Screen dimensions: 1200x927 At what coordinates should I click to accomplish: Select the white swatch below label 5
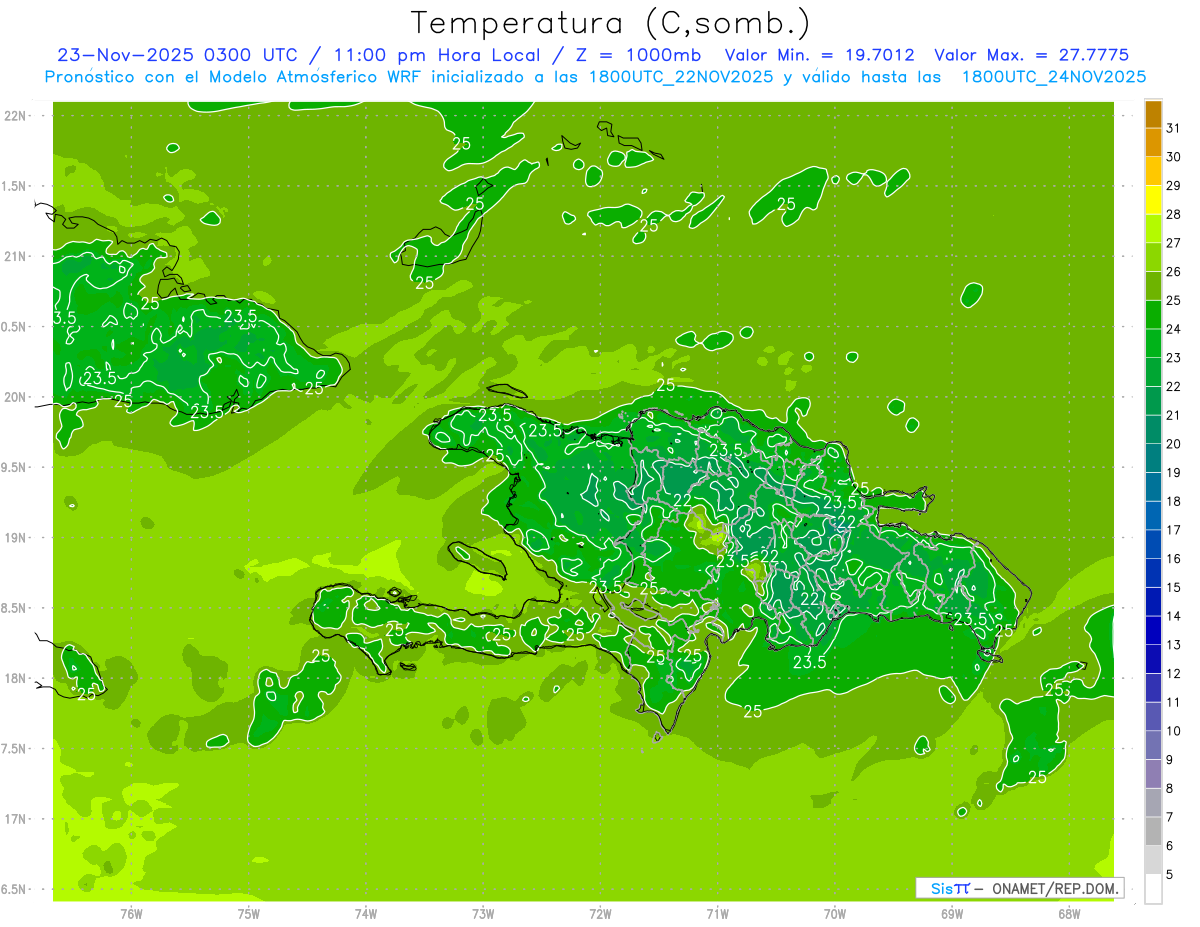1153,889
